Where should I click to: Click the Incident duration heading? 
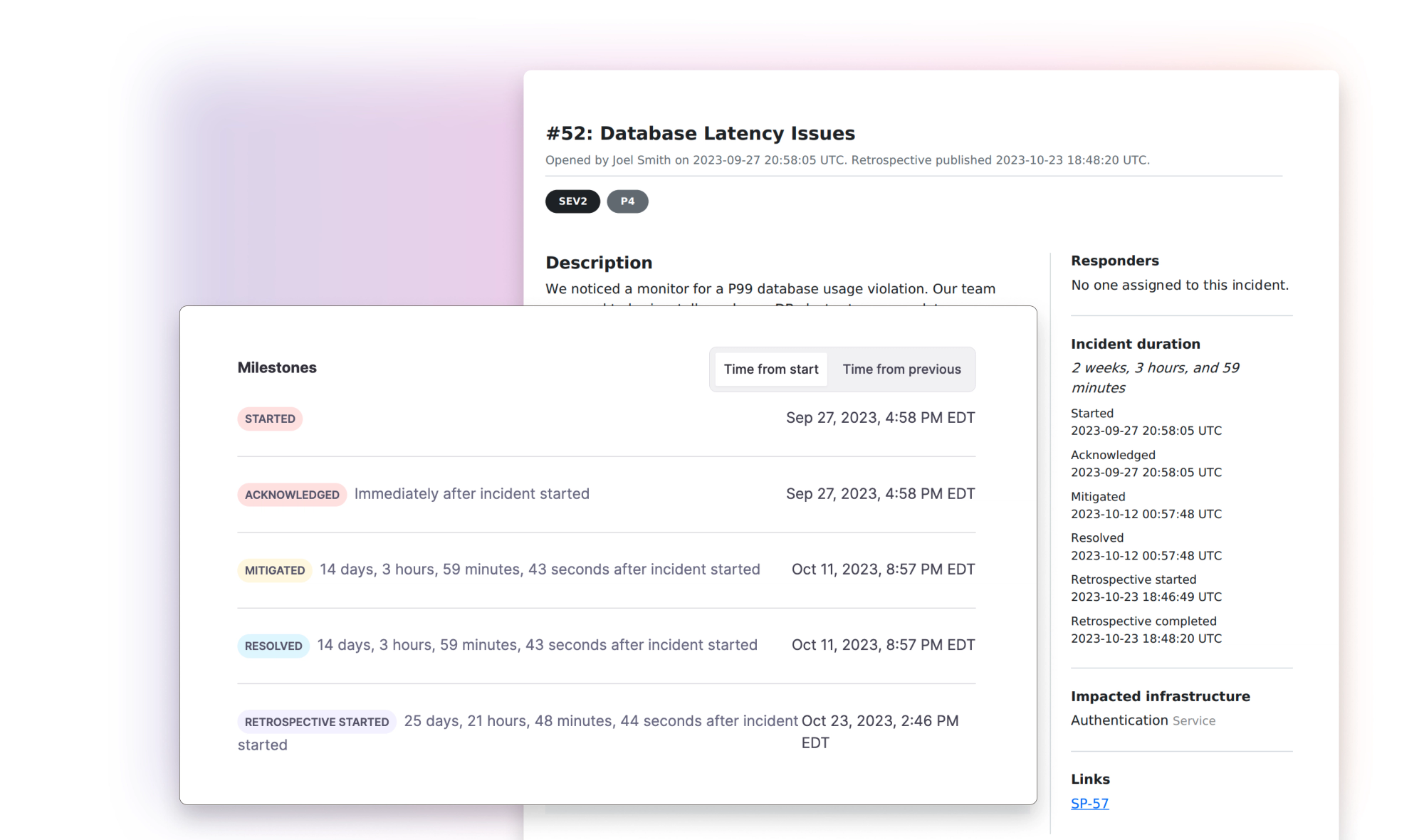coord(1135,344)
